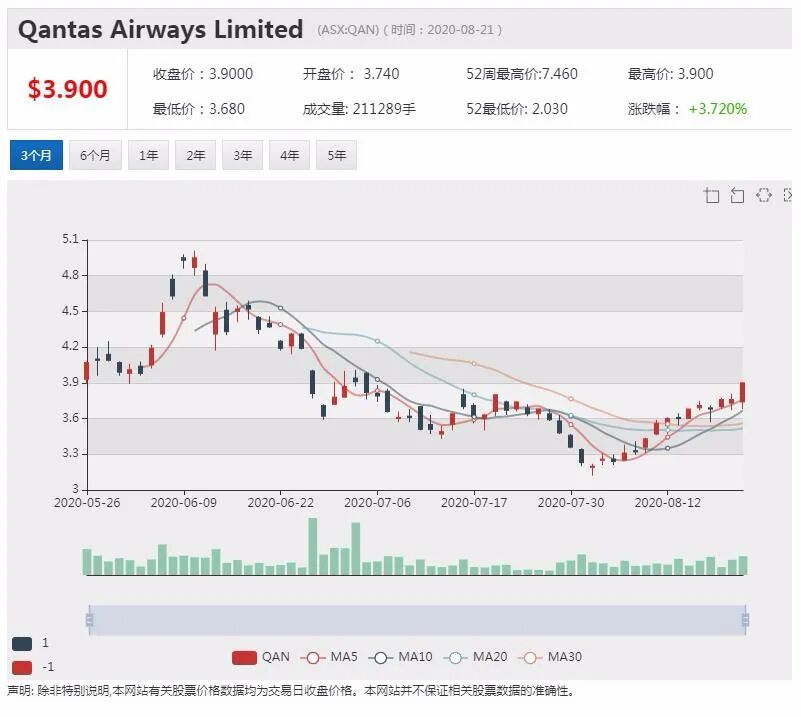
Task: Click the $3.900 current price
Action: click(67, 89)
